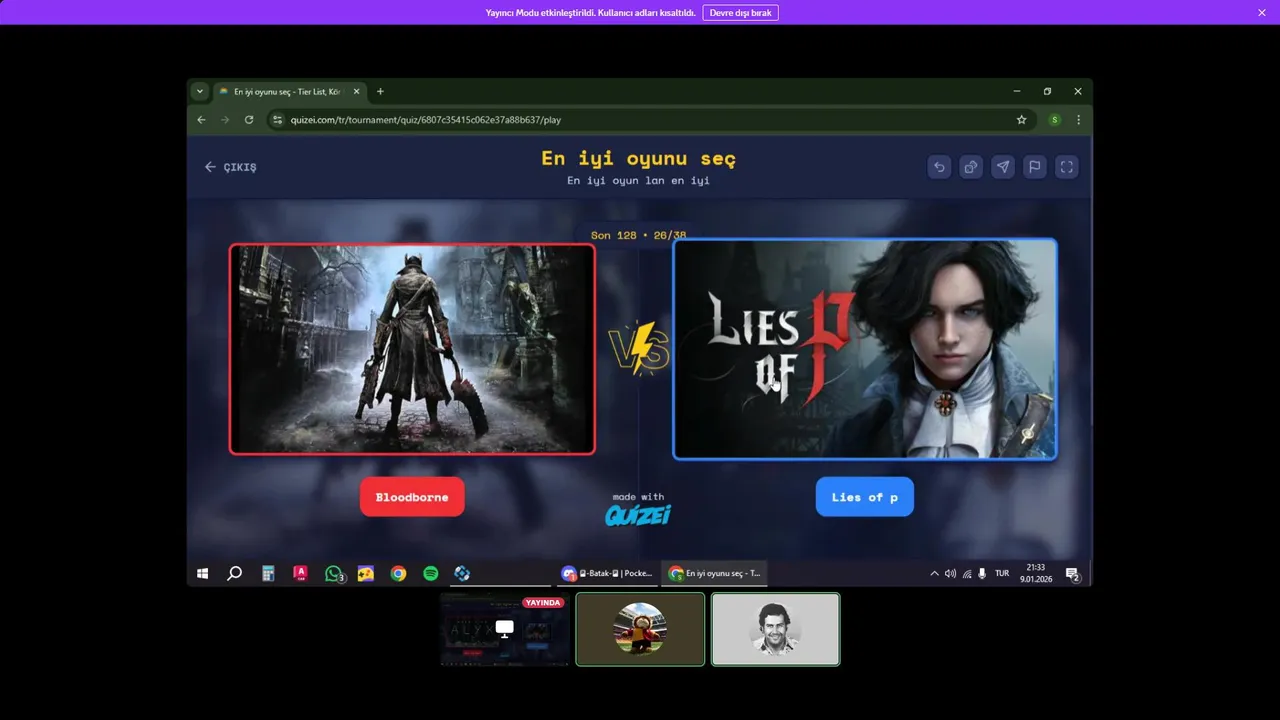Select the mascot avatar participant tile
The image size is (1280, 720).
pos(640,629)
